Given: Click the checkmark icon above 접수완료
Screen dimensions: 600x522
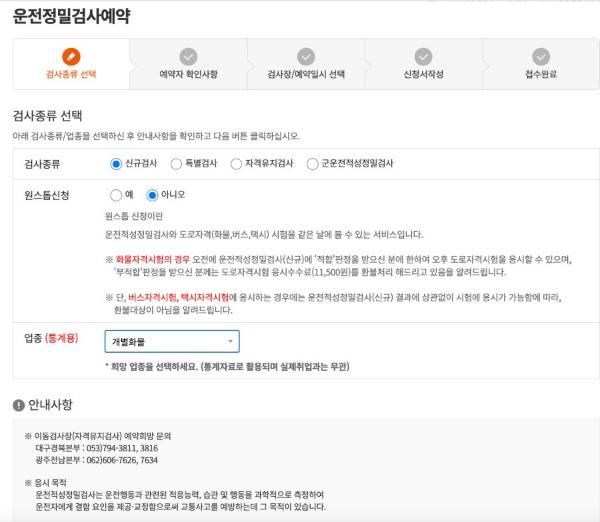Looking at the screenshot, I should coord(541,57).
